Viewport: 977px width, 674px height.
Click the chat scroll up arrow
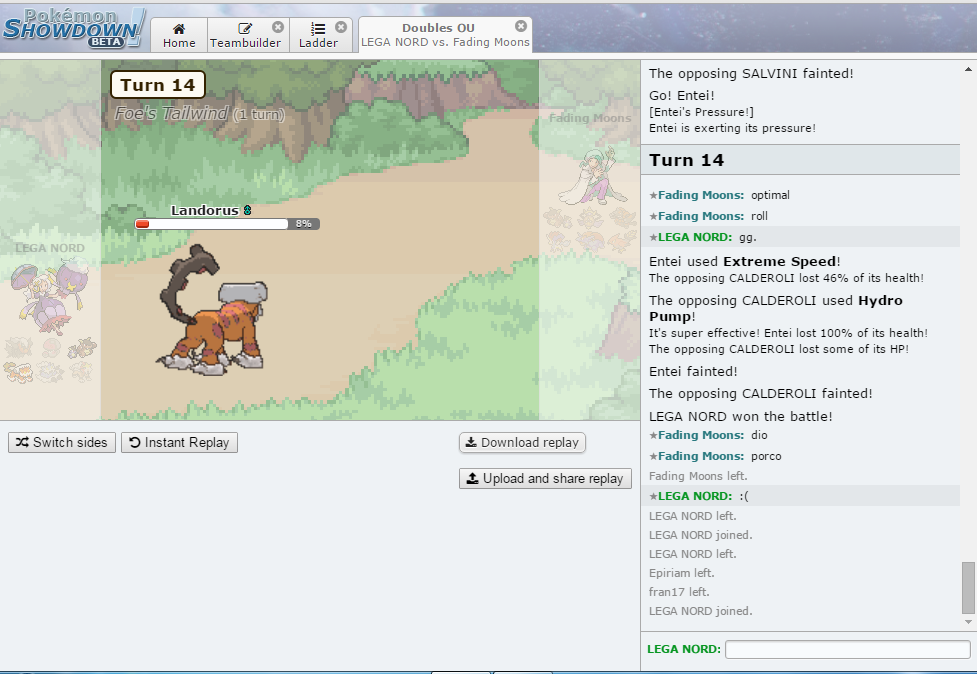pos(968,69)
